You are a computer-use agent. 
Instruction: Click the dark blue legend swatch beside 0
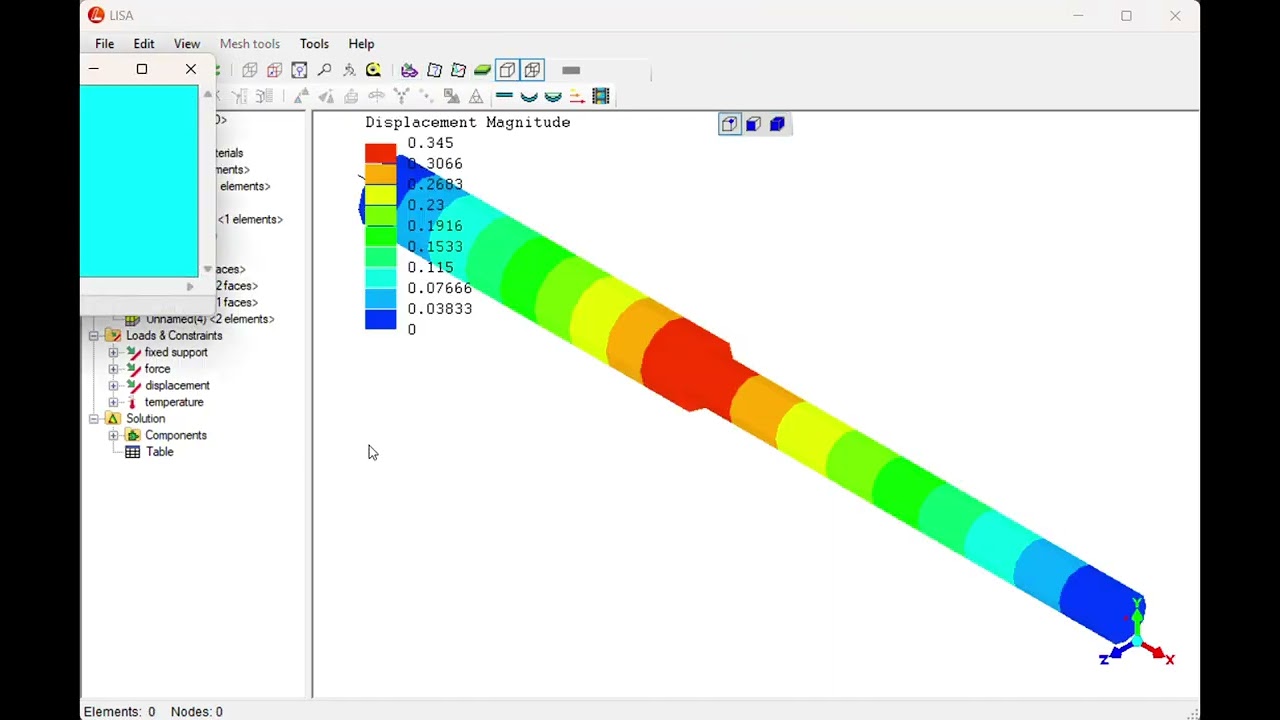pos(380,320)
